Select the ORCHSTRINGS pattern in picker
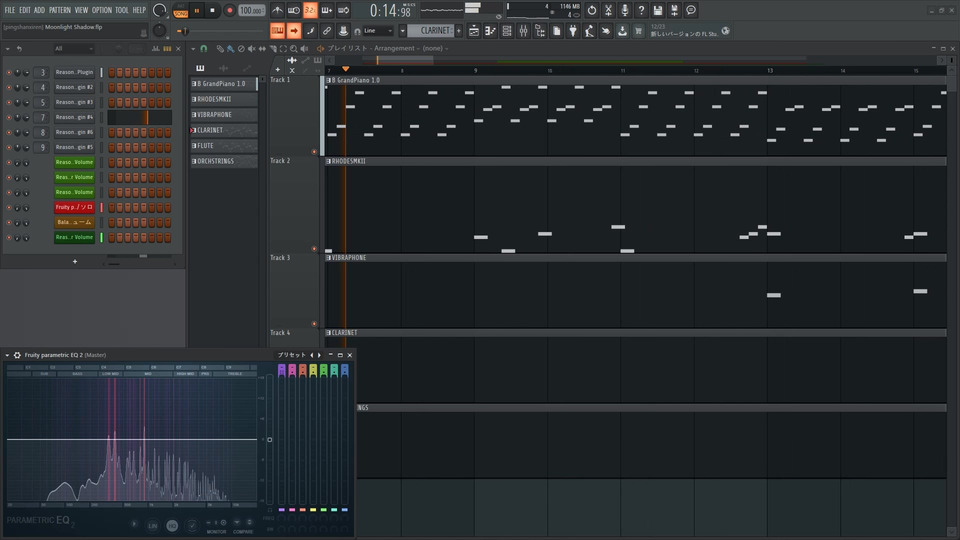 click(224, 161)
